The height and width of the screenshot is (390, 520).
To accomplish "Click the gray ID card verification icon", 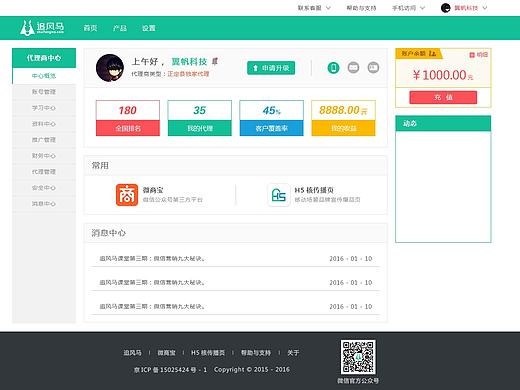I will (x=373, y=68).
